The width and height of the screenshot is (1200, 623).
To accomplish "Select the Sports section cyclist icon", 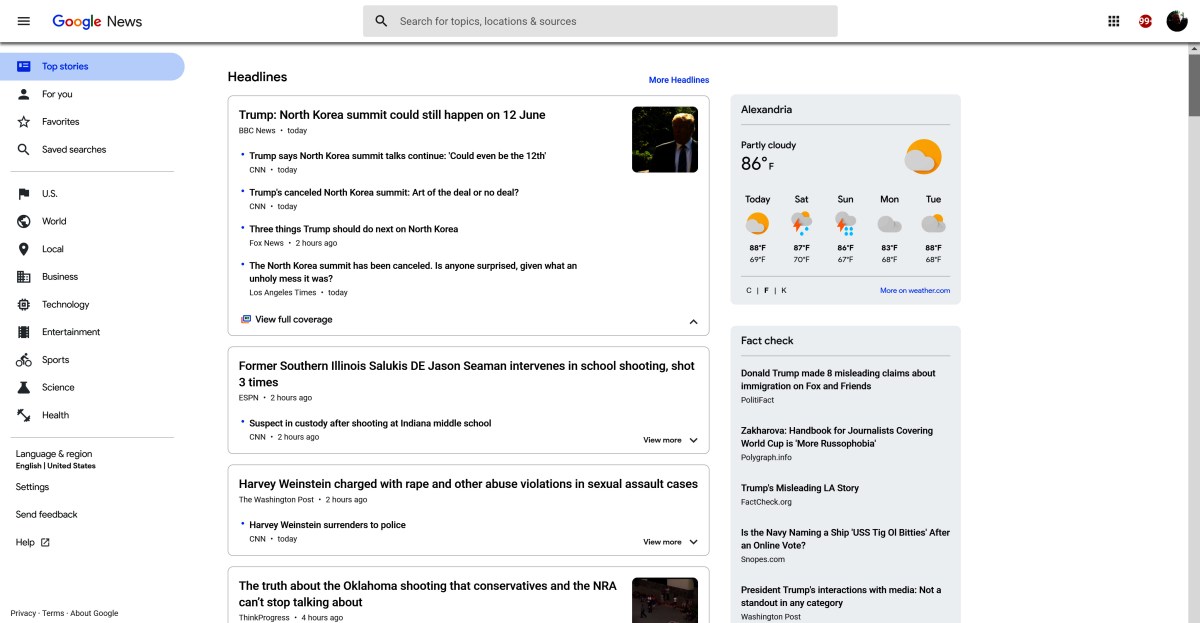I will [25, 359].
